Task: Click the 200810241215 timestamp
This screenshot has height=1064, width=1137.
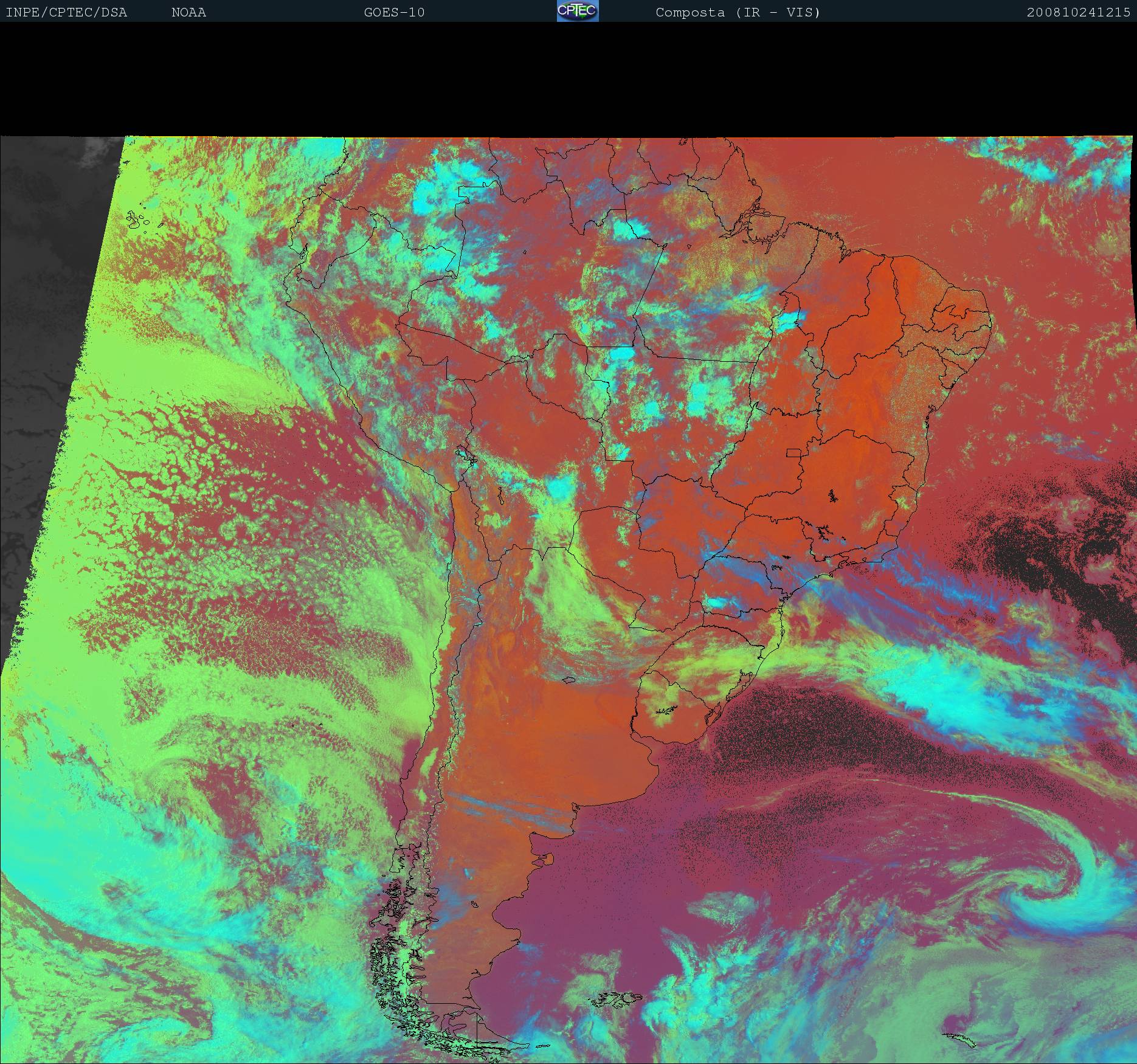Action: tap(1078, 12)
